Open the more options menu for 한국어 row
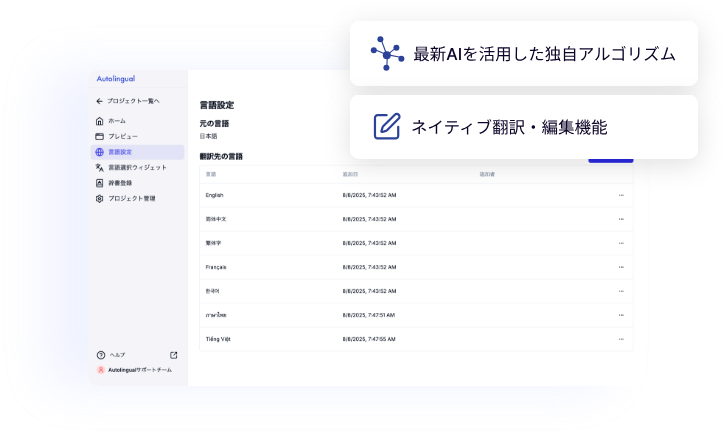725x434 pixels. click(x=621, y=291)
